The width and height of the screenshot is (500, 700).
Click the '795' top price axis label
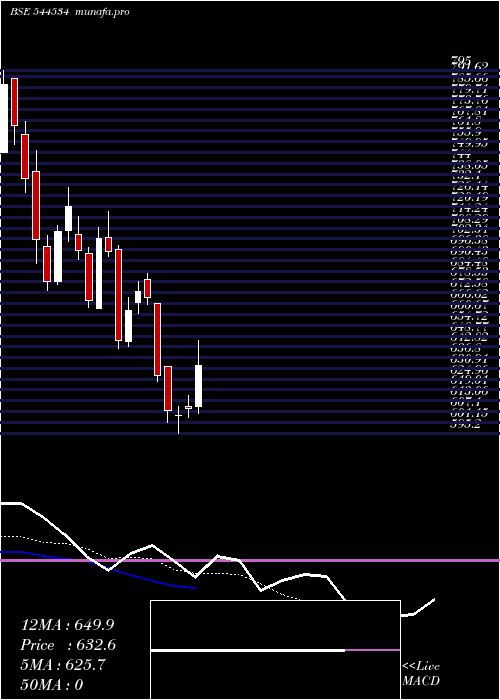coord(462,59)
